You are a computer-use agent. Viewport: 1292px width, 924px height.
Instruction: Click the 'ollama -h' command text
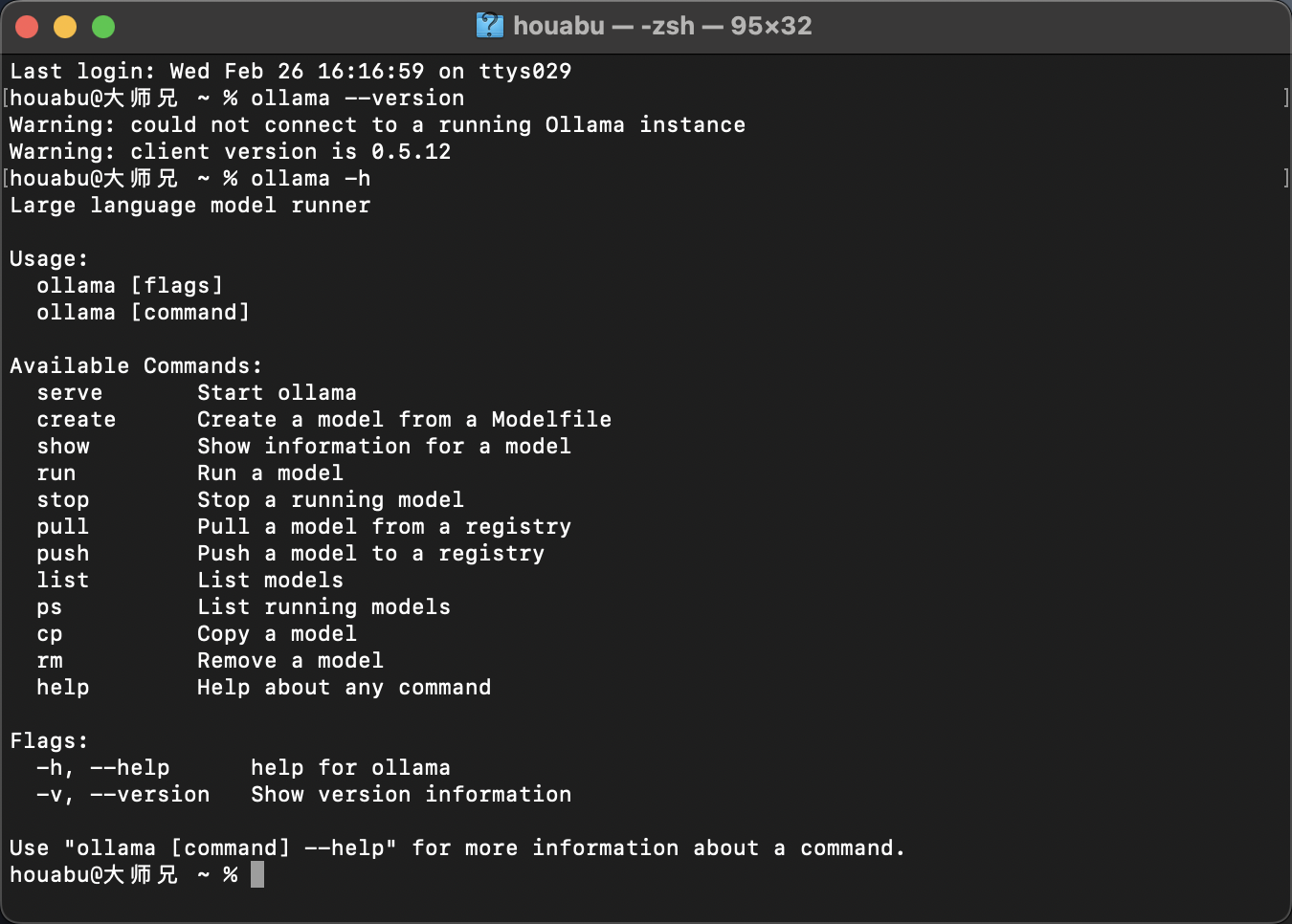(311, 179)
